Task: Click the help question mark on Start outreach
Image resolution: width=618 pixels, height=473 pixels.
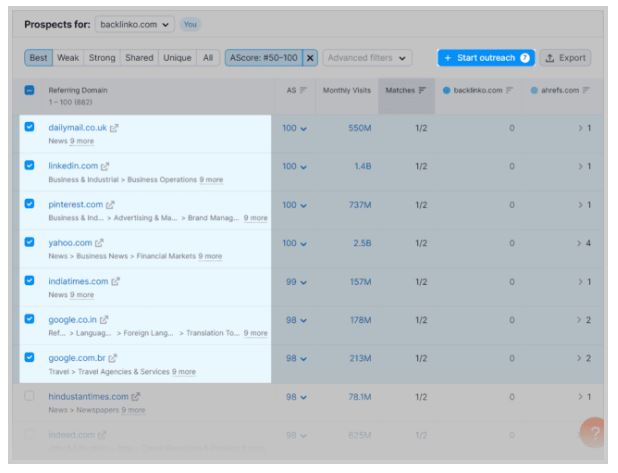Action: (x=525, y=58)
